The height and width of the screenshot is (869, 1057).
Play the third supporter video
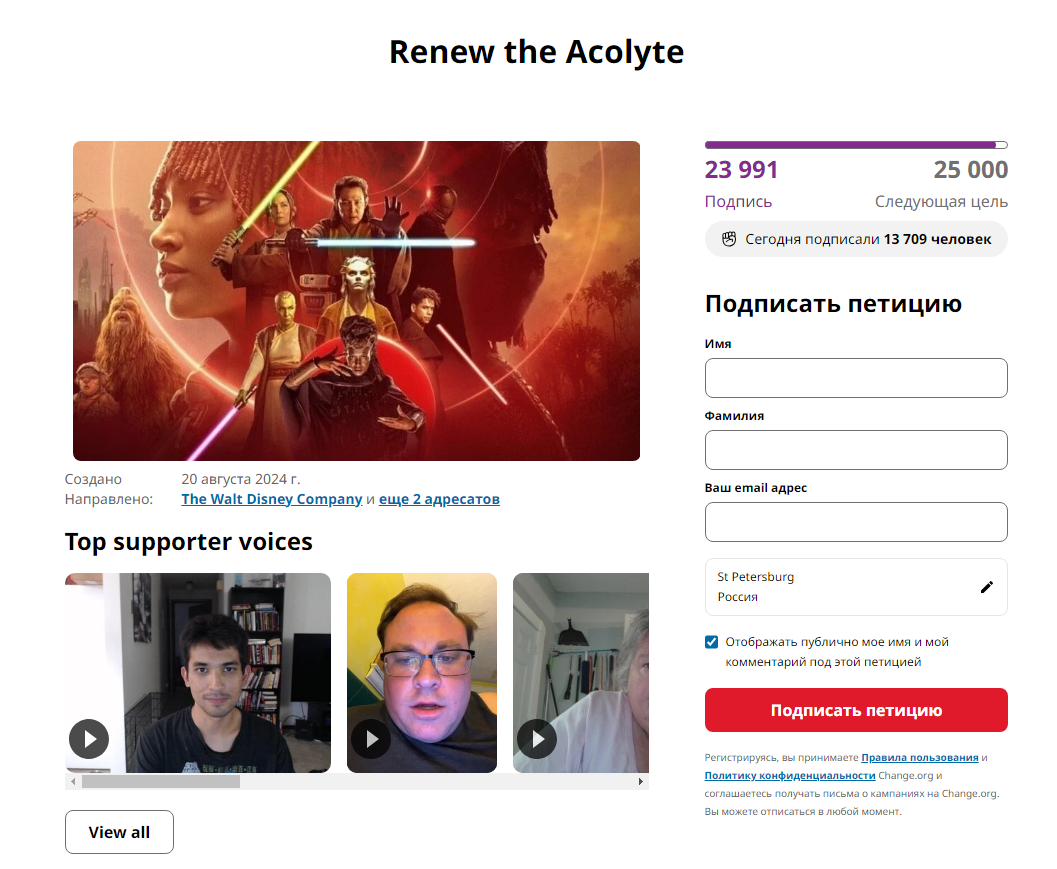click(537, 739)
